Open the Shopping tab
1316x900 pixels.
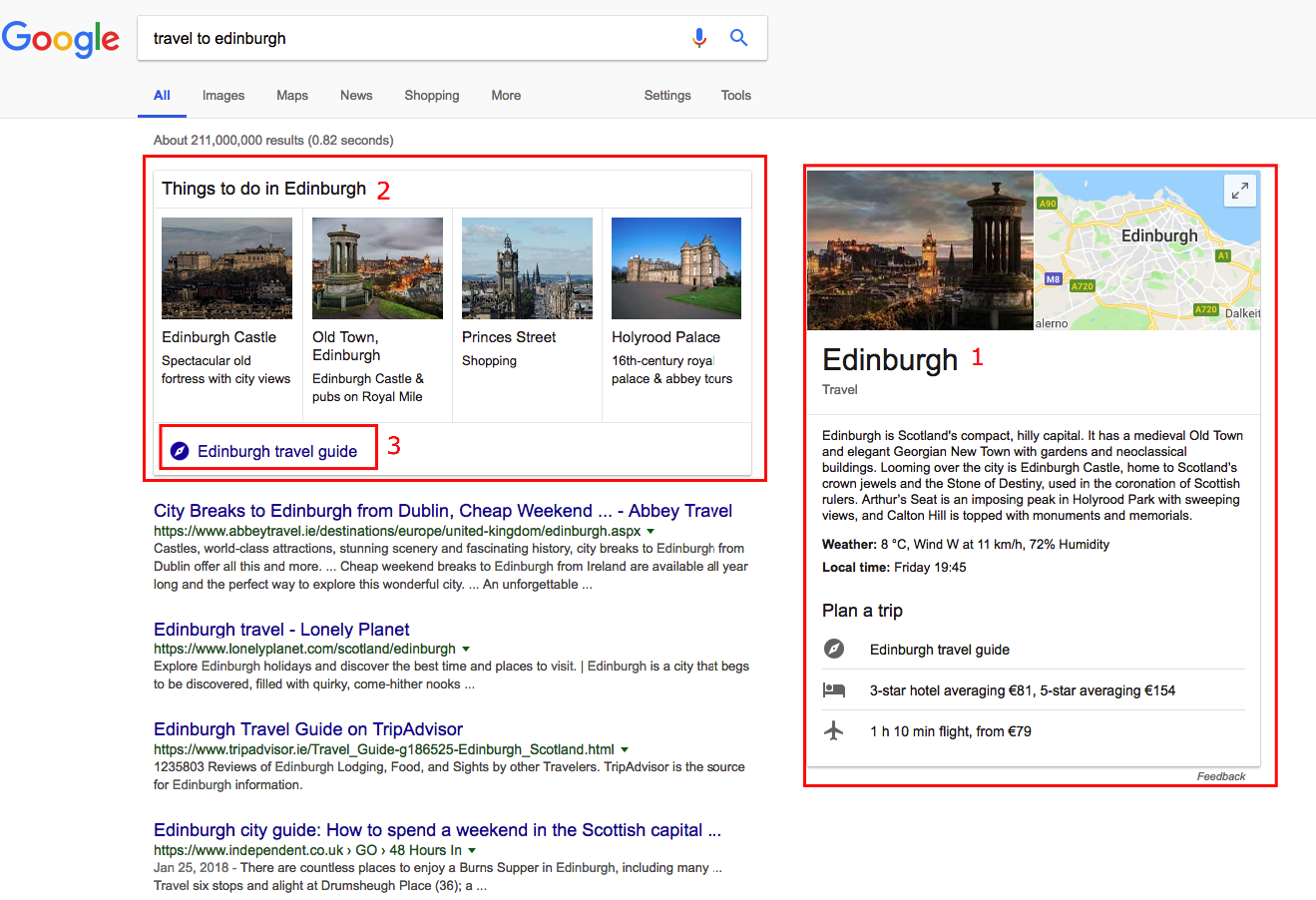point(432,96)
